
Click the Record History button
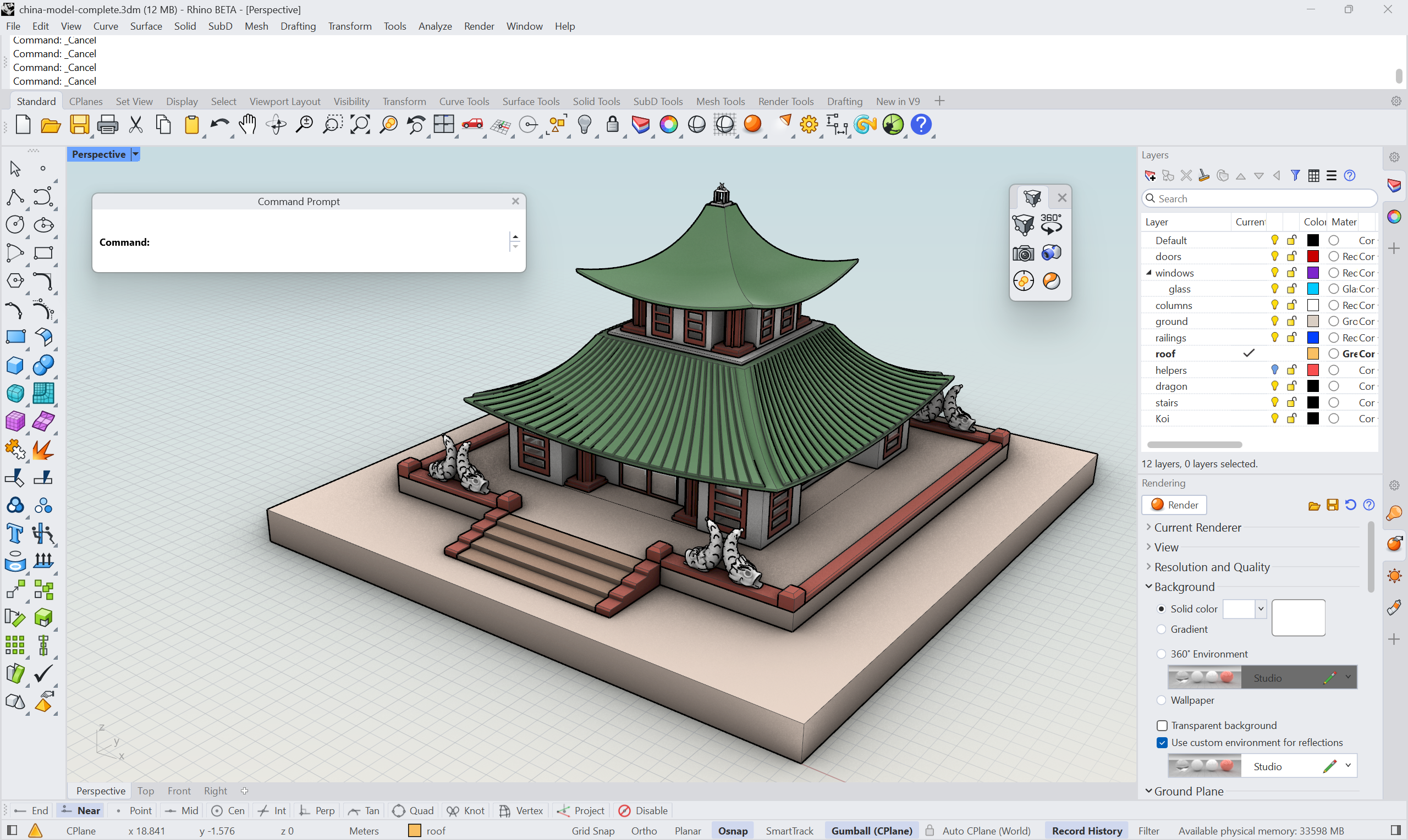click(1087, 831)
